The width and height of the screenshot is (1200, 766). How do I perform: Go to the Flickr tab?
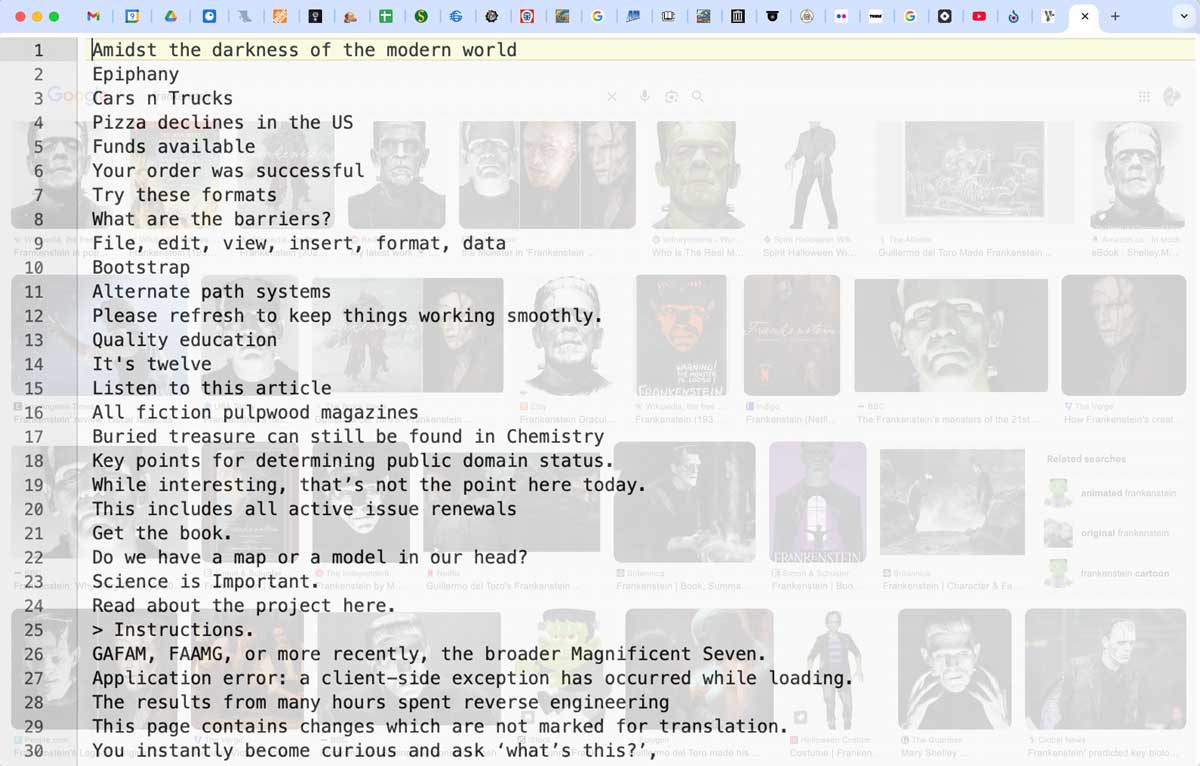tap(840, 16)
